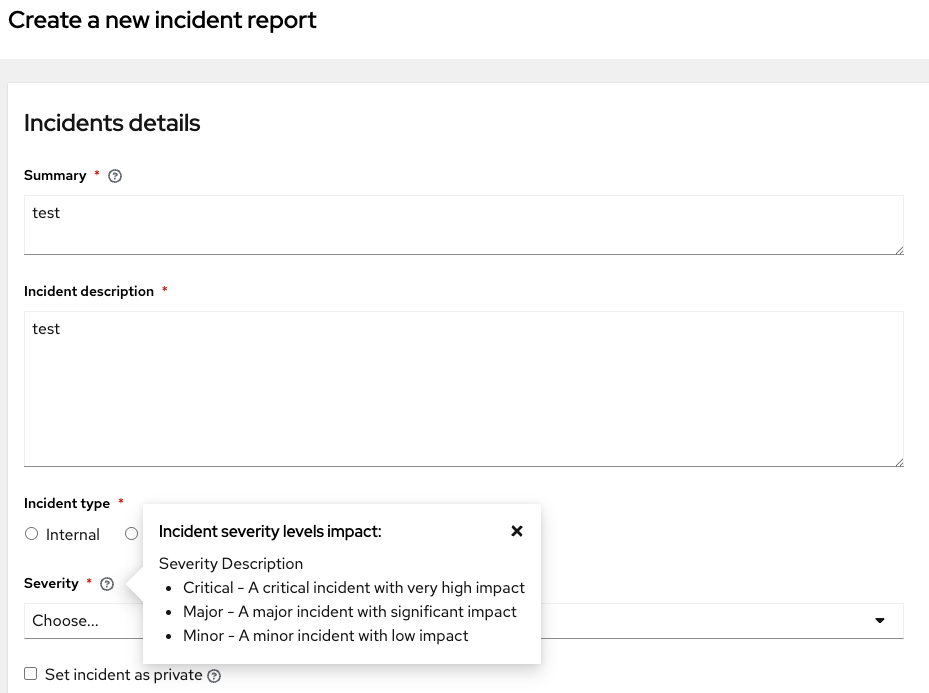
Task: Click help icon beside Set incident as private
Action: click(x=214, y=676)
